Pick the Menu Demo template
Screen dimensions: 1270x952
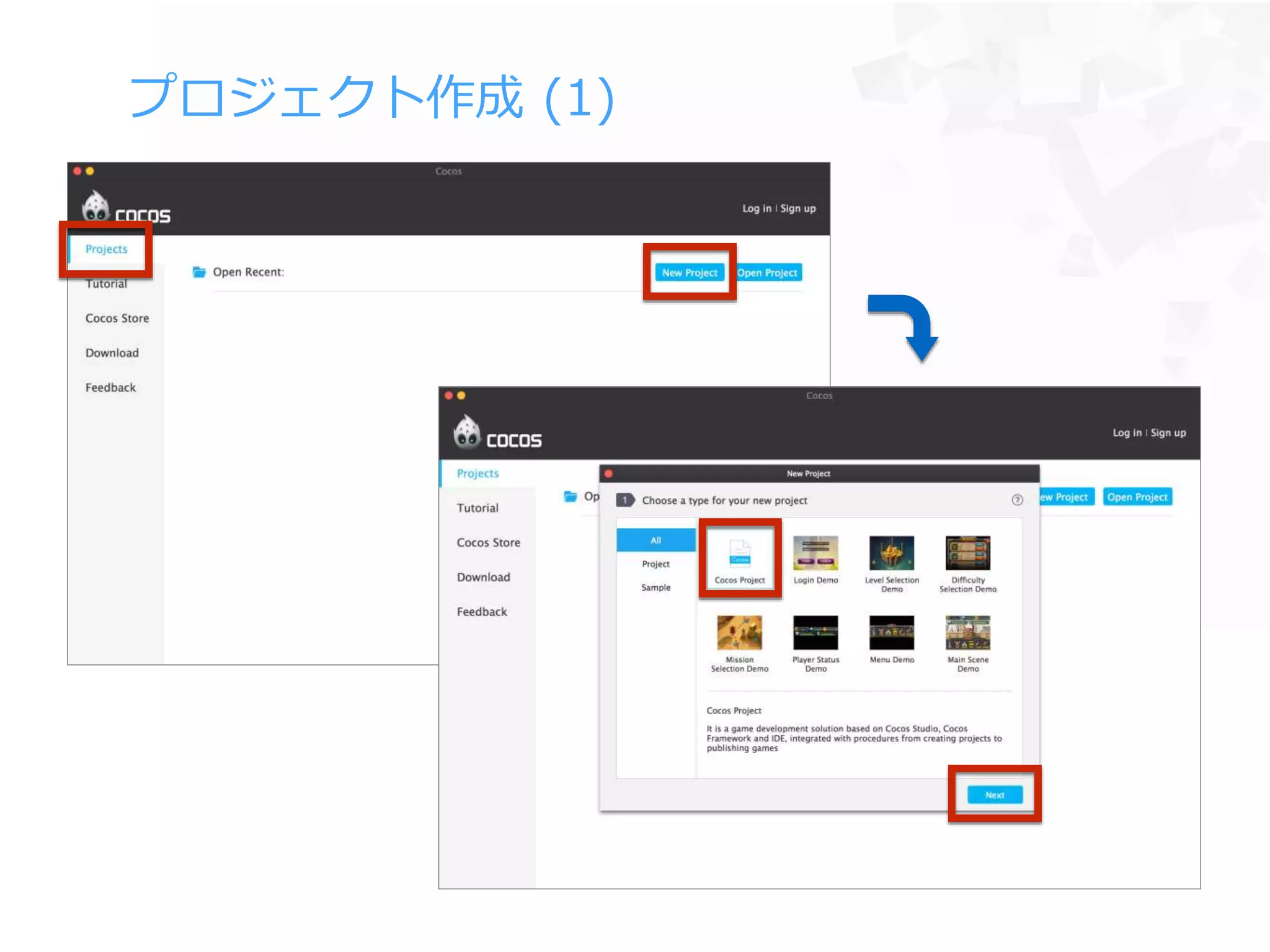pos(891,633)
